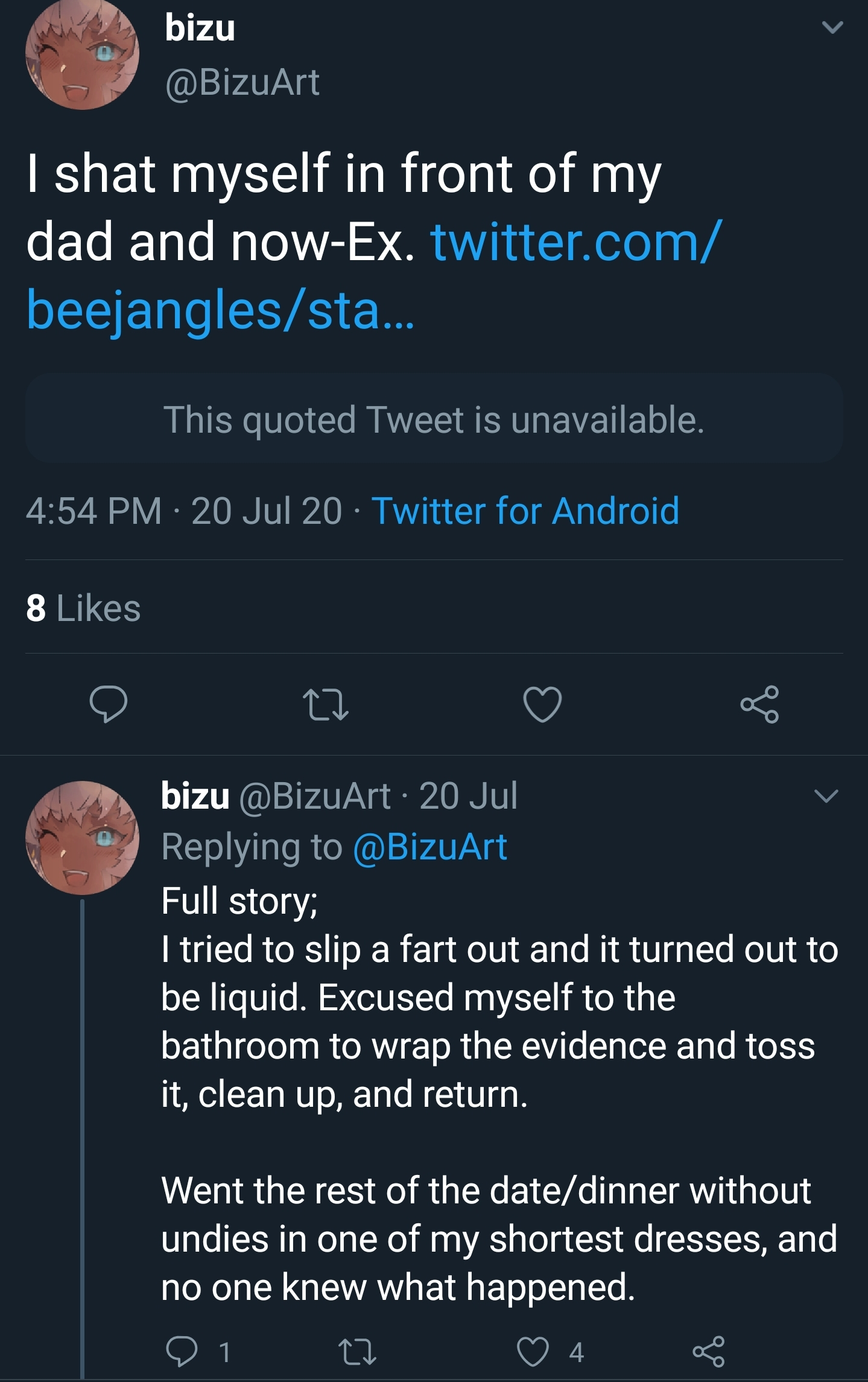Like the Full story reply
Image resolution: width=868 pixels, height=1382 pixels.
[533, 1351]
